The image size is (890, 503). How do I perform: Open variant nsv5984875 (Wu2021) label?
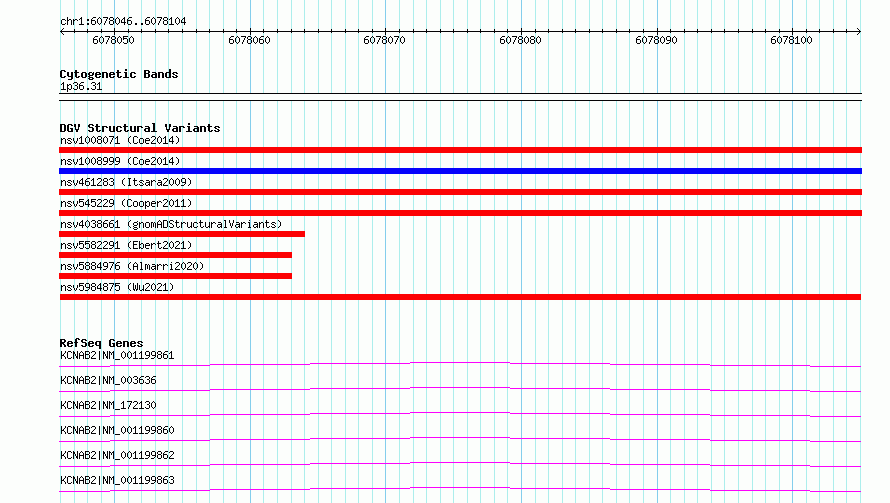[x=117, y=287]
